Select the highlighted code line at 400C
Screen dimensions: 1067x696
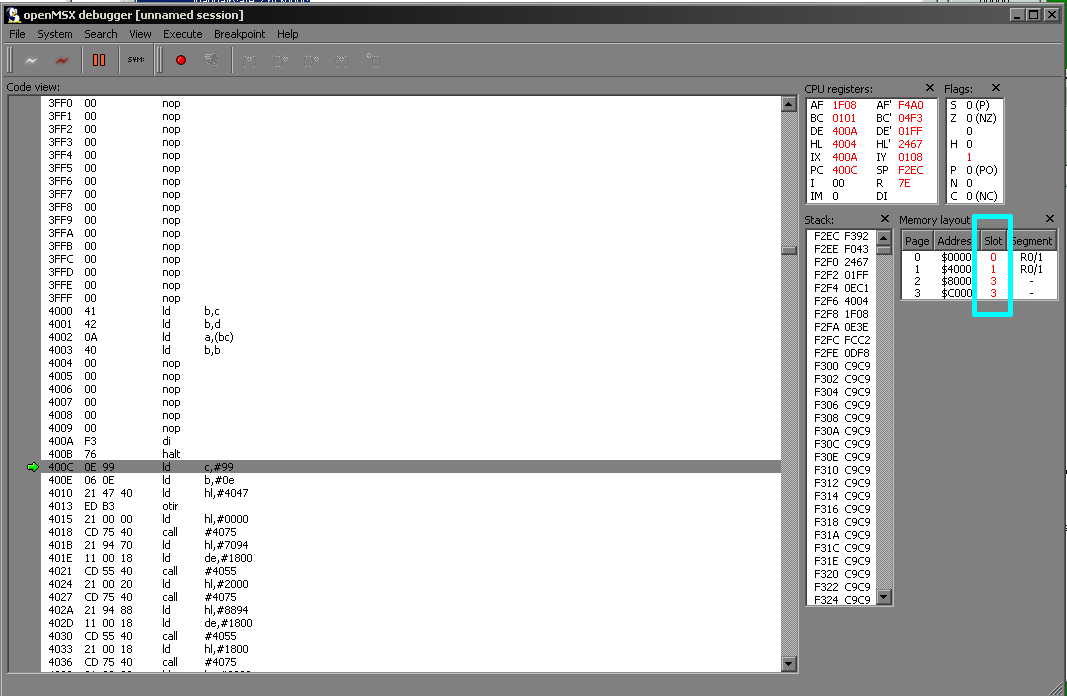click(x=400, y=467)
